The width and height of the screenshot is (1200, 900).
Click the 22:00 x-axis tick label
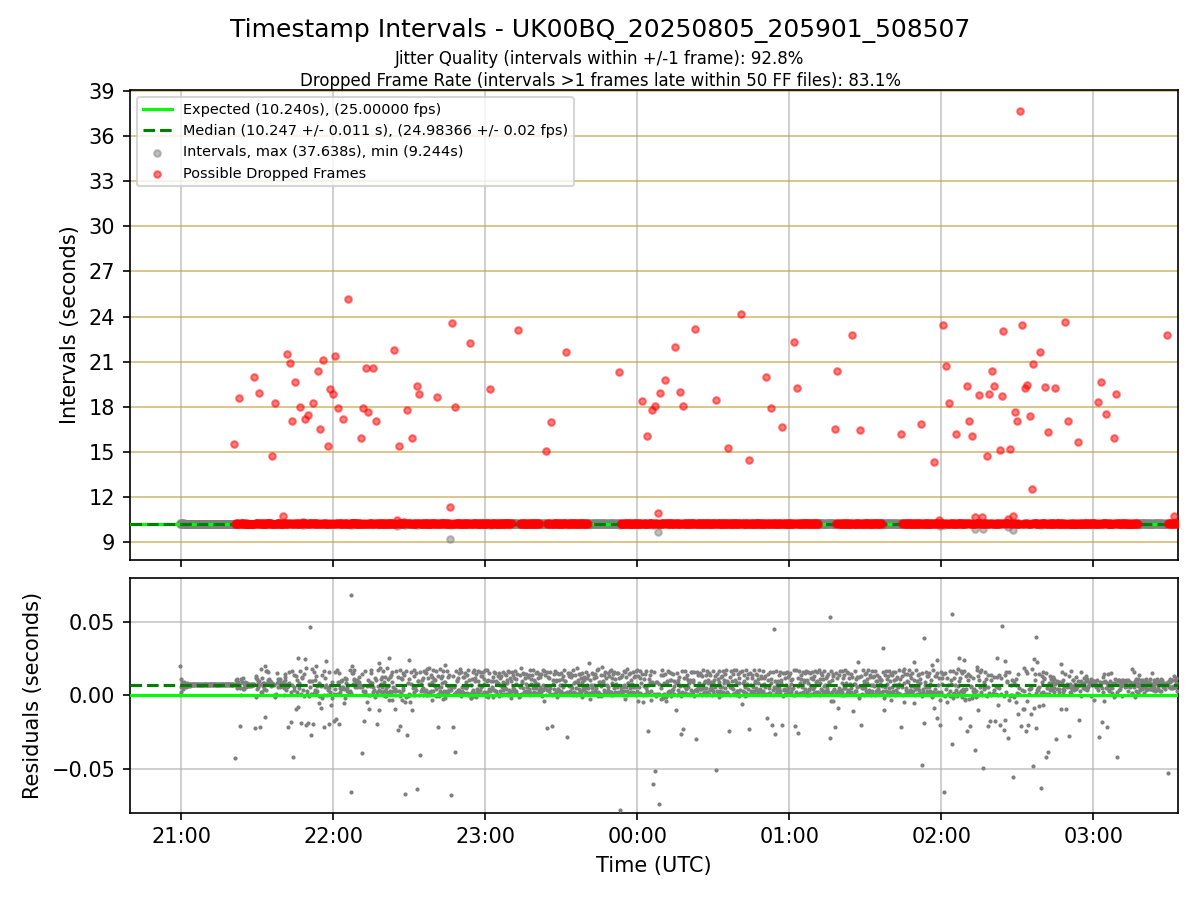tap(333, 835)
